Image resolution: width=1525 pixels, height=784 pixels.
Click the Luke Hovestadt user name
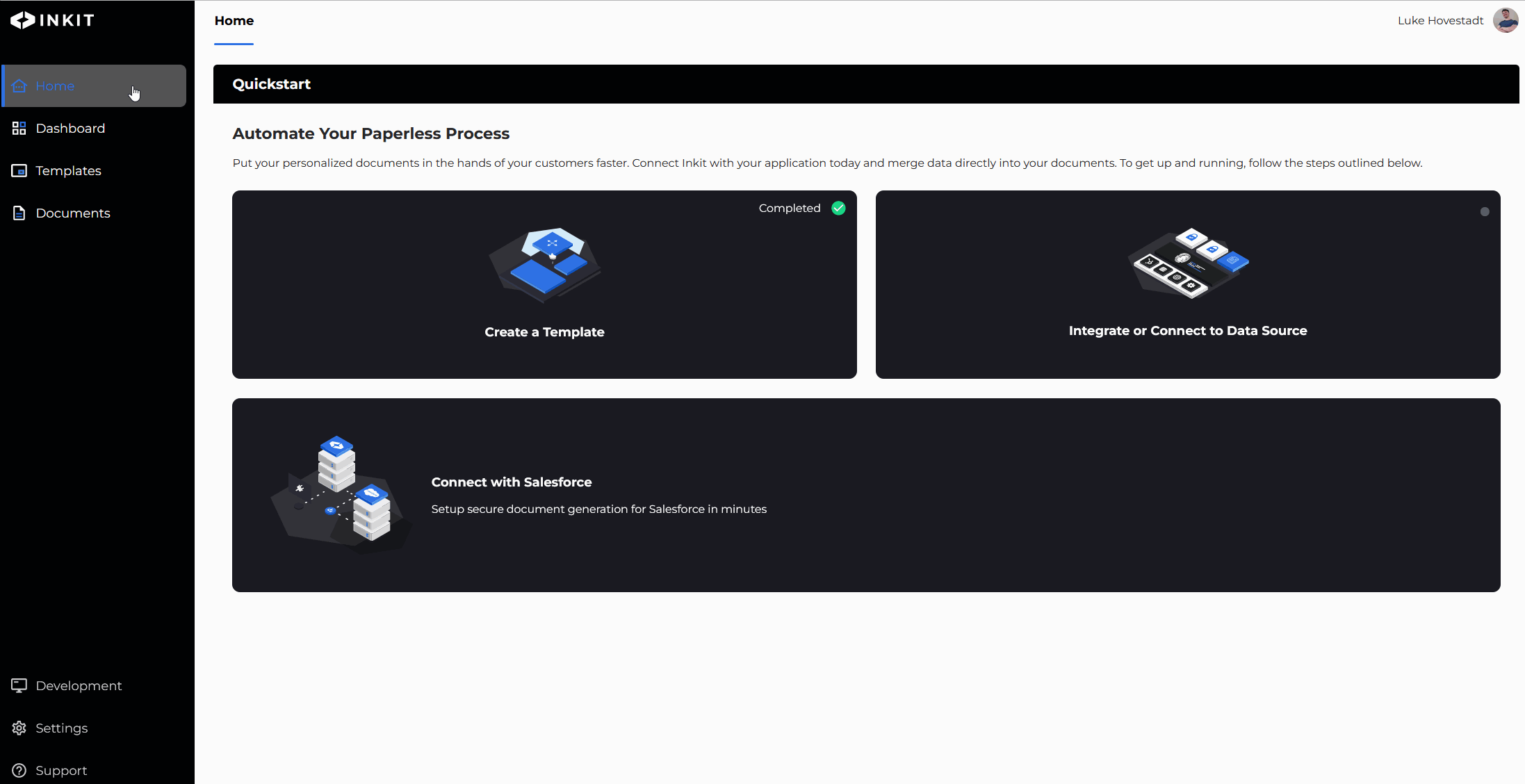click(x=1440, y=21)
